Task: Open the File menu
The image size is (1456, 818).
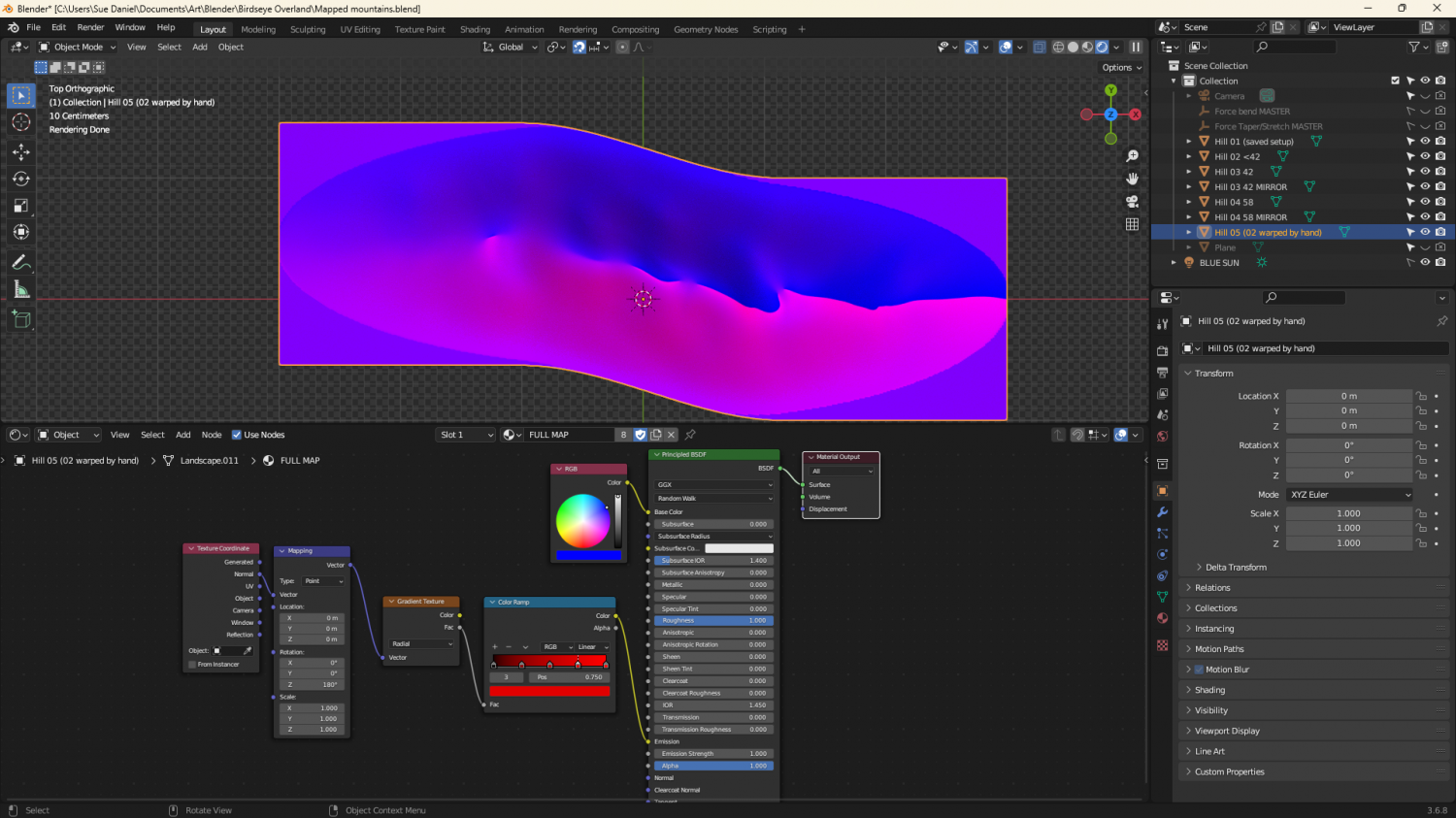Action: click(x=33, y=28)
